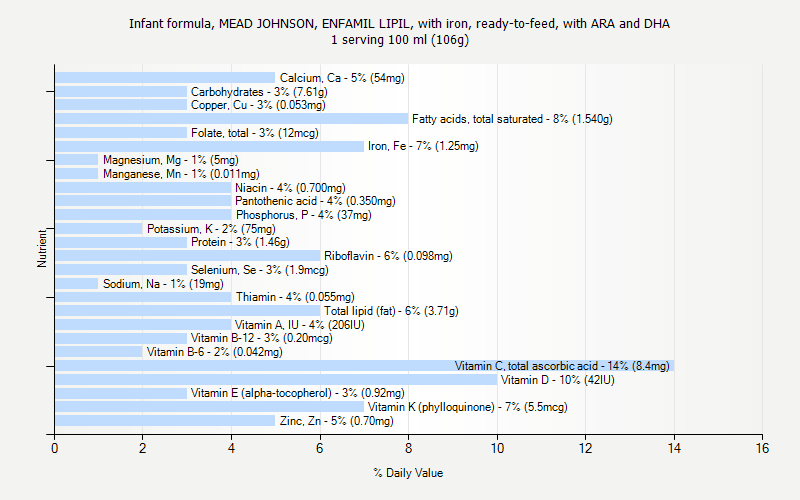Click the blue bar for Total lipid (fat)

tap(188, 311)
